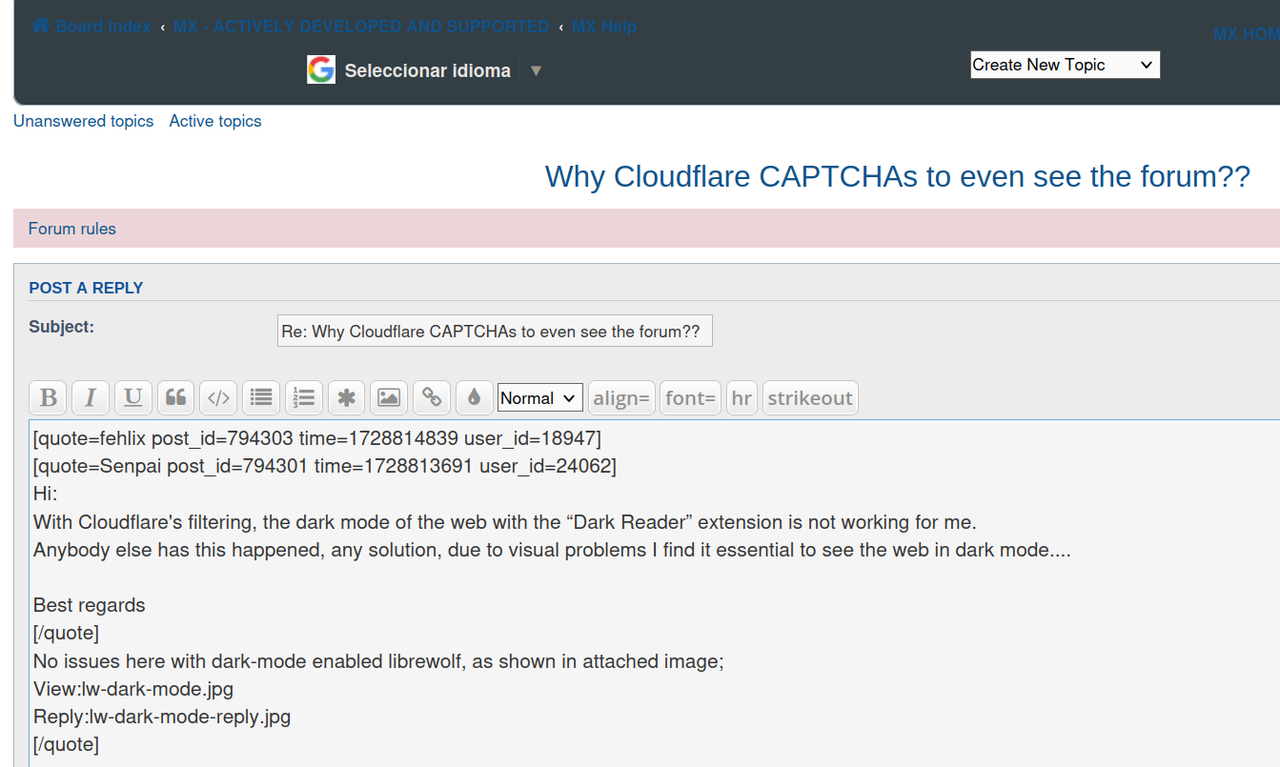Insert a numbered ordered list
This screenshot has width=1280, height=767.
[x=304, y=397]
